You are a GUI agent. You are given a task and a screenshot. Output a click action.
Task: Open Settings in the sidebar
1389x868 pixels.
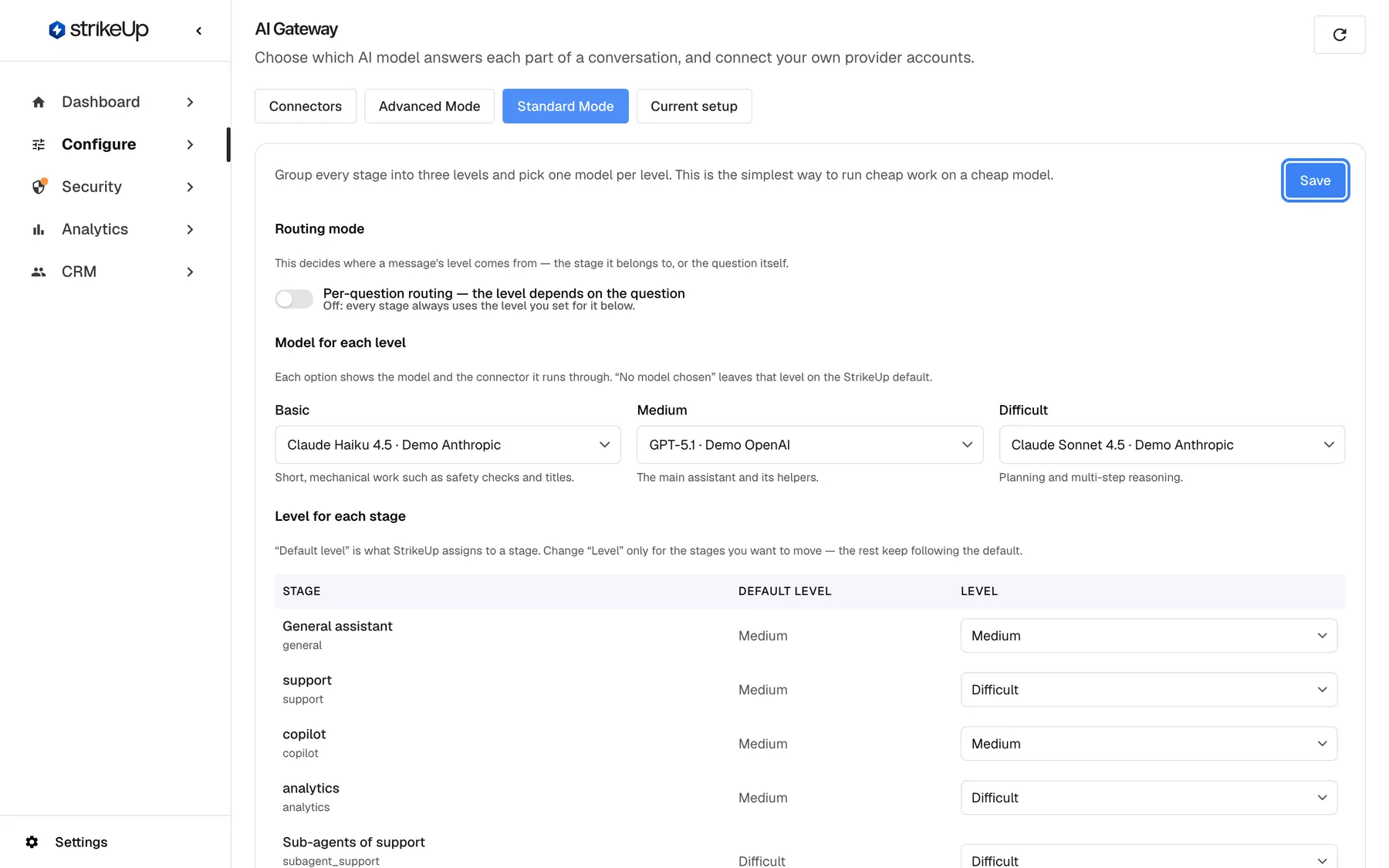click(81, 842)
